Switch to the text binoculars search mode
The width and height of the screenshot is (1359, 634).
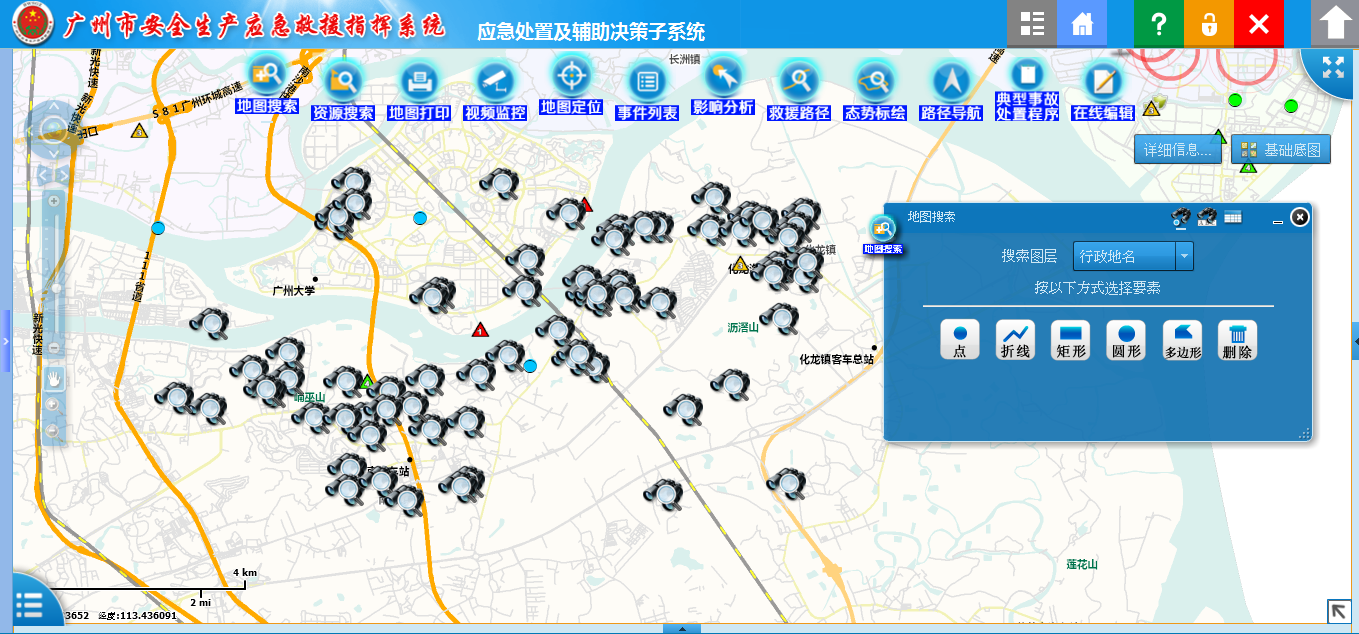(x=1207, y=217)
